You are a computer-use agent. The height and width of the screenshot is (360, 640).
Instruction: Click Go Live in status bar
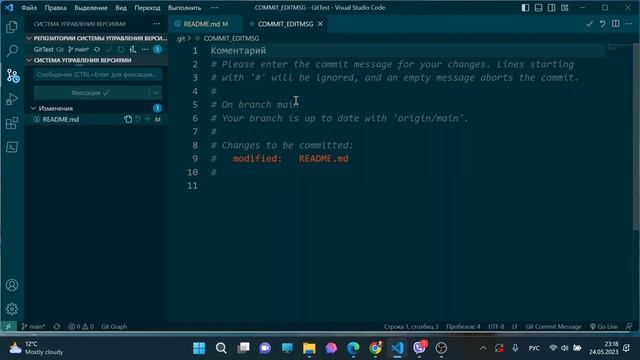coord(604,327)
